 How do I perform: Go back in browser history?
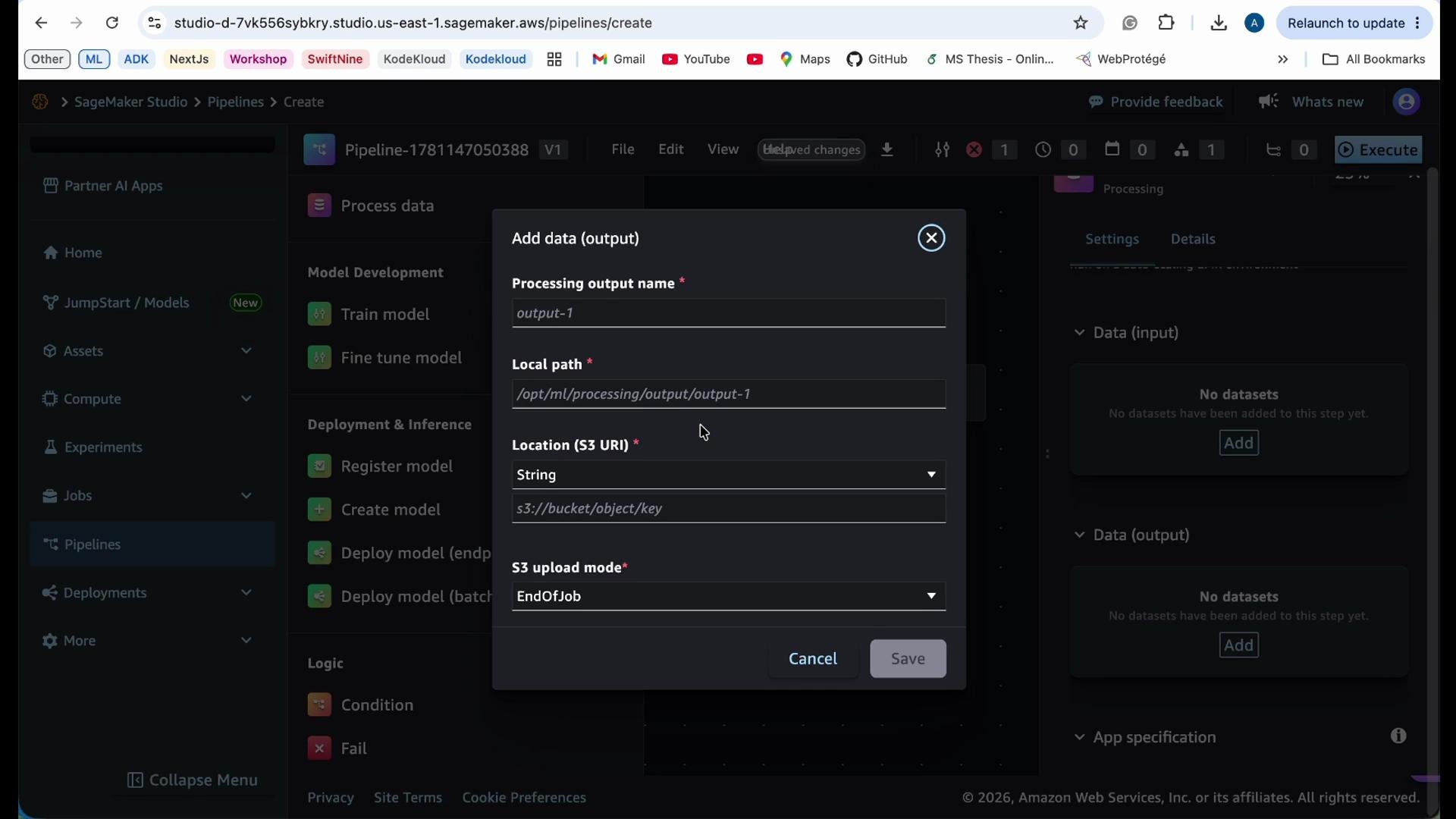click(x=41, y=23)
